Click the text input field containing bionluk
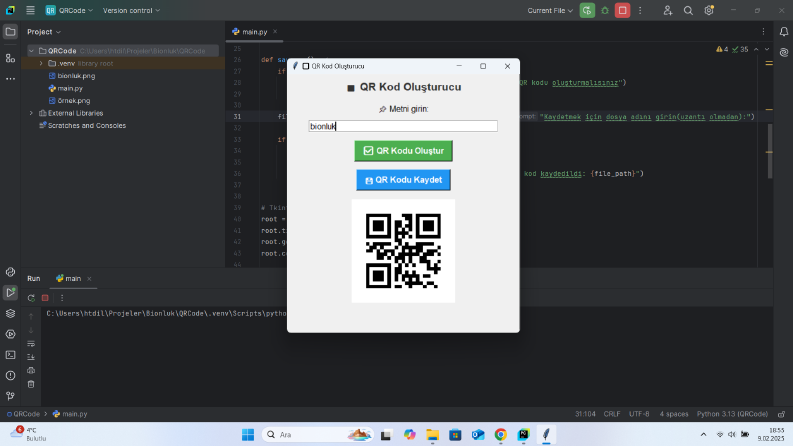Screen dimensions: 793x446 coord(403,126)
